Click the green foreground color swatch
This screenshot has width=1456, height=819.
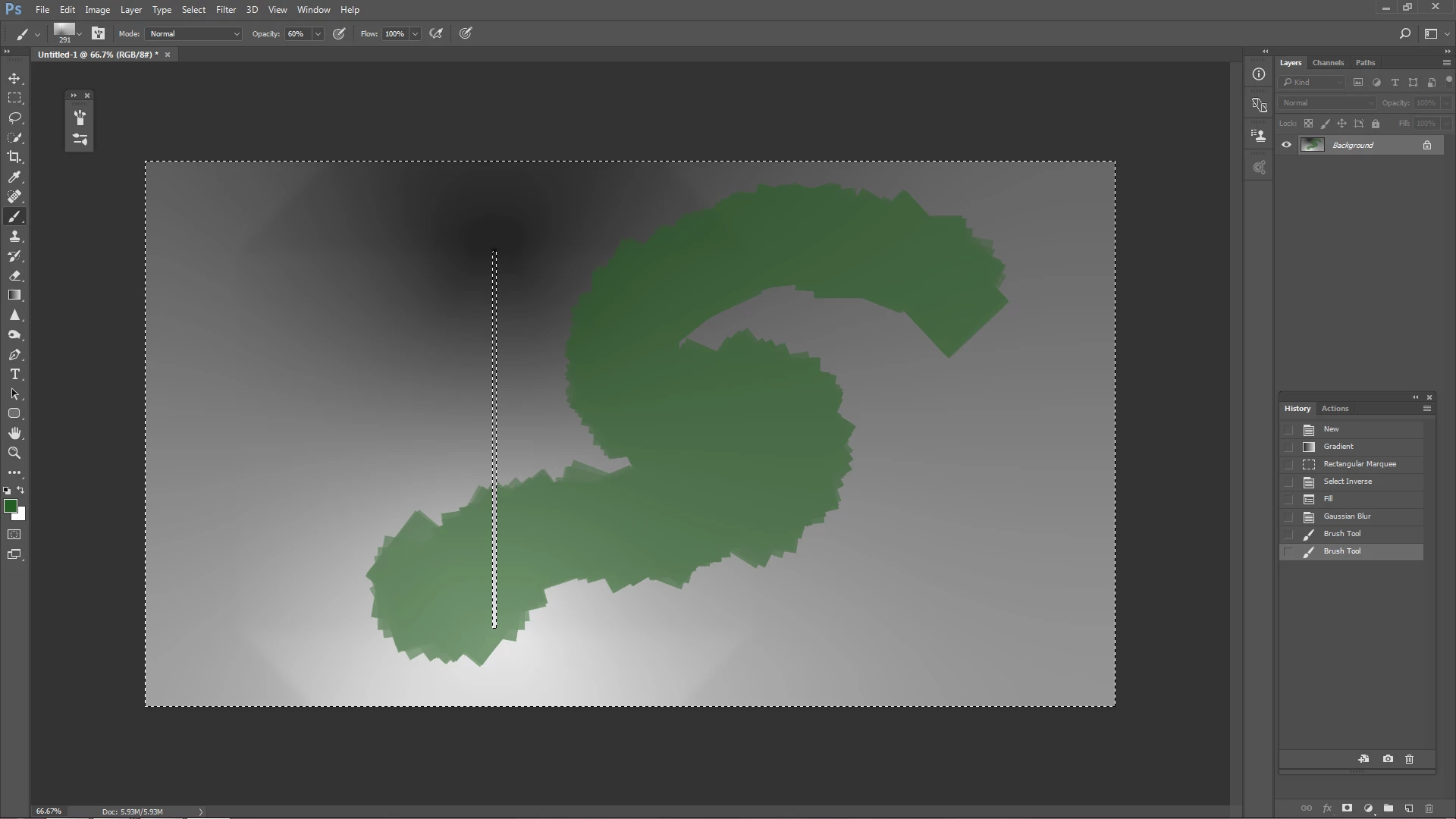click(x=10, y=506)
